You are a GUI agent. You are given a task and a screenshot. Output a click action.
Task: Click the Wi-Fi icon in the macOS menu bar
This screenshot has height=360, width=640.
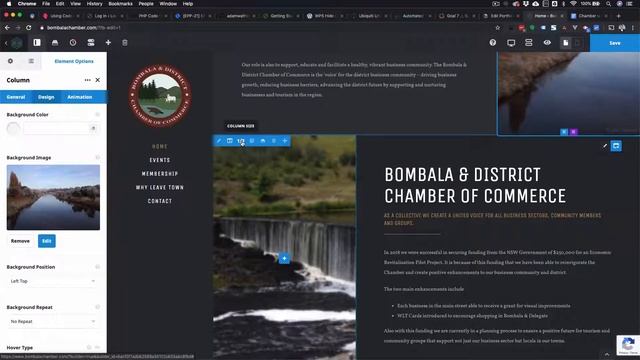click(573, 4)
